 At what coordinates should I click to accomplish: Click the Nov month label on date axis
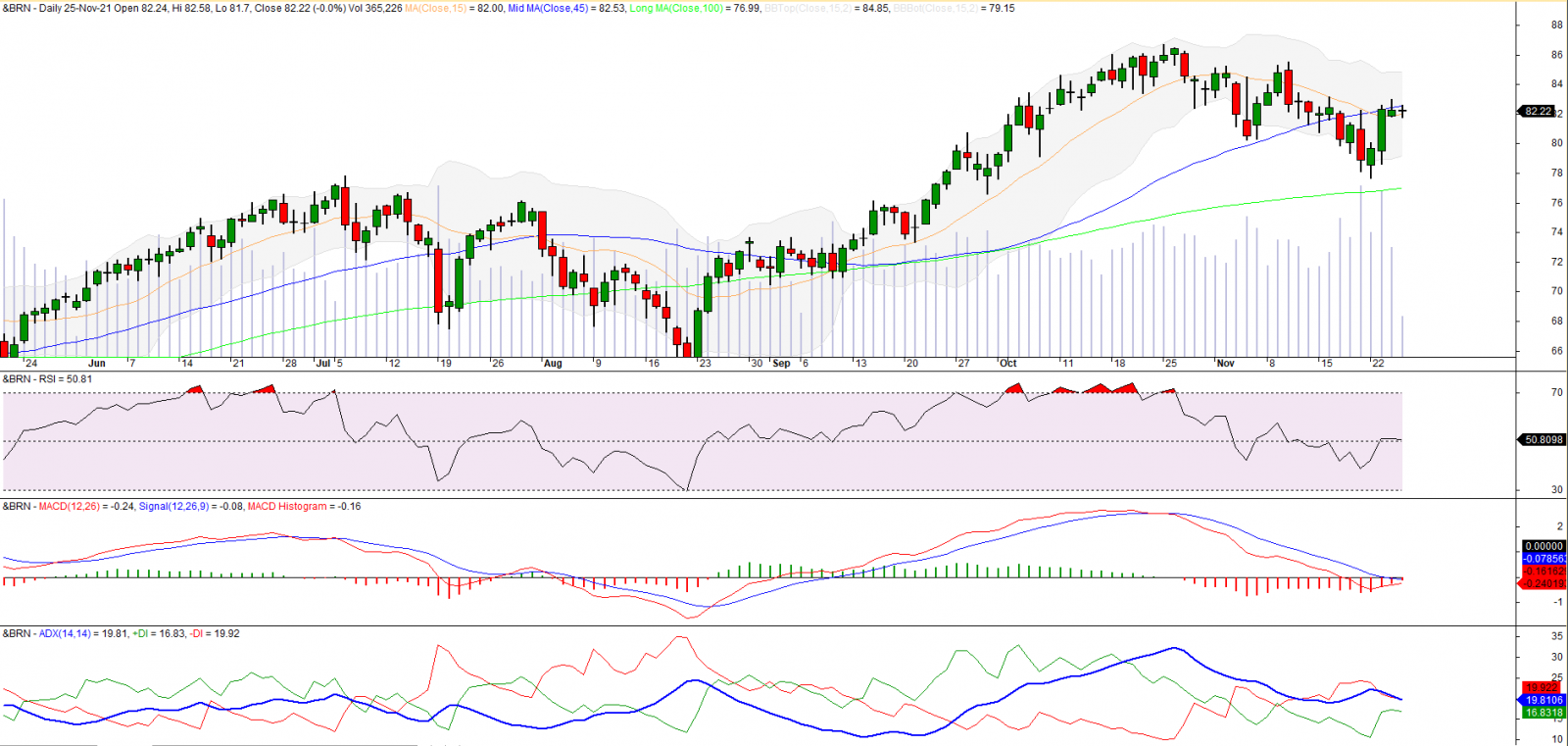click(1226, 363)
